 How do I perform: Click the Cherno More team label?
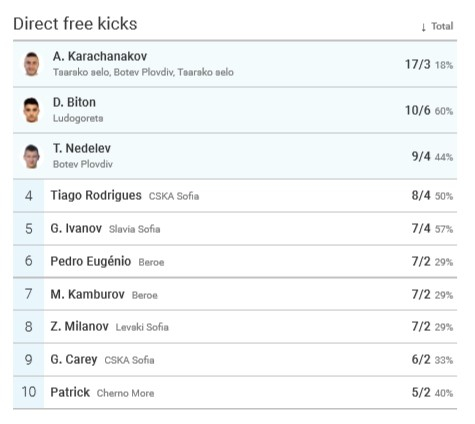(125, 393)
